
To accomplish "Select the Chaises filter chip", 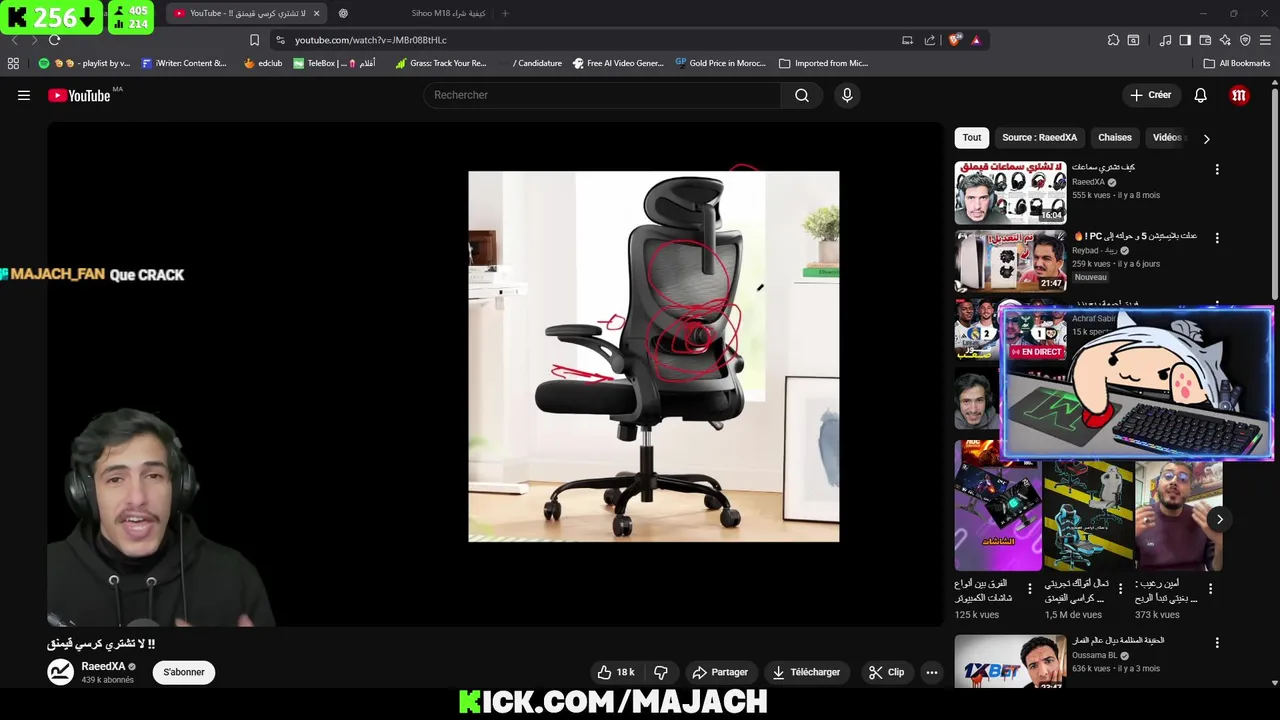I will point(1115,138).
